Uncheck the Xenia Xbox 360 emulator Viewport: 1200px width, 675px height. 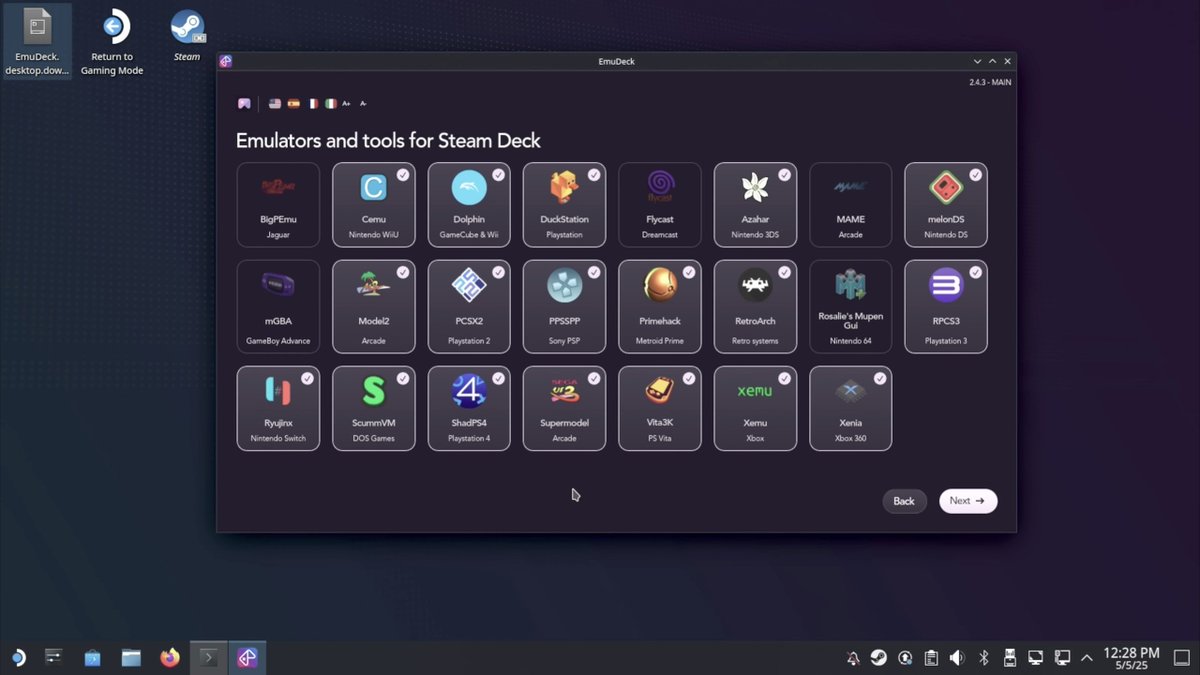tap(880, 379)
